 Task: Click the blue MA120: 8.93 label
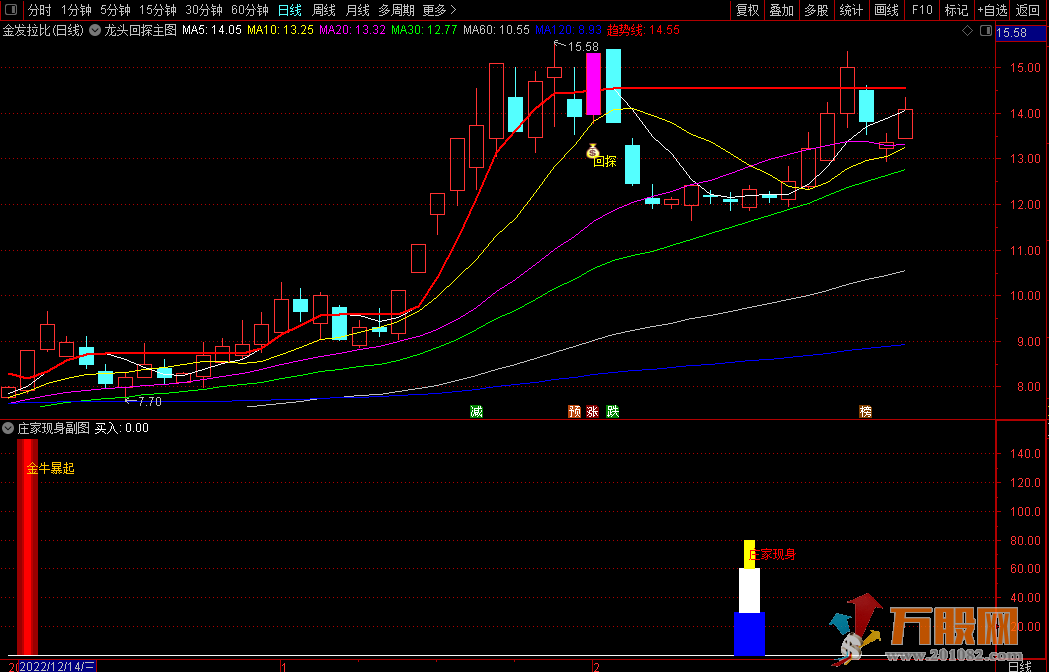pos(568,30)
